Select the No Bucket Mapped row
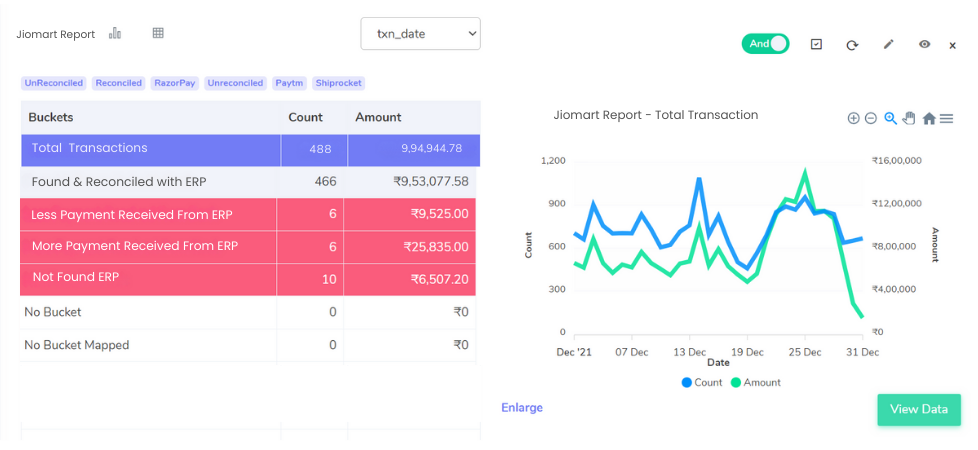 pyautogui.click(x=248, y=345)
